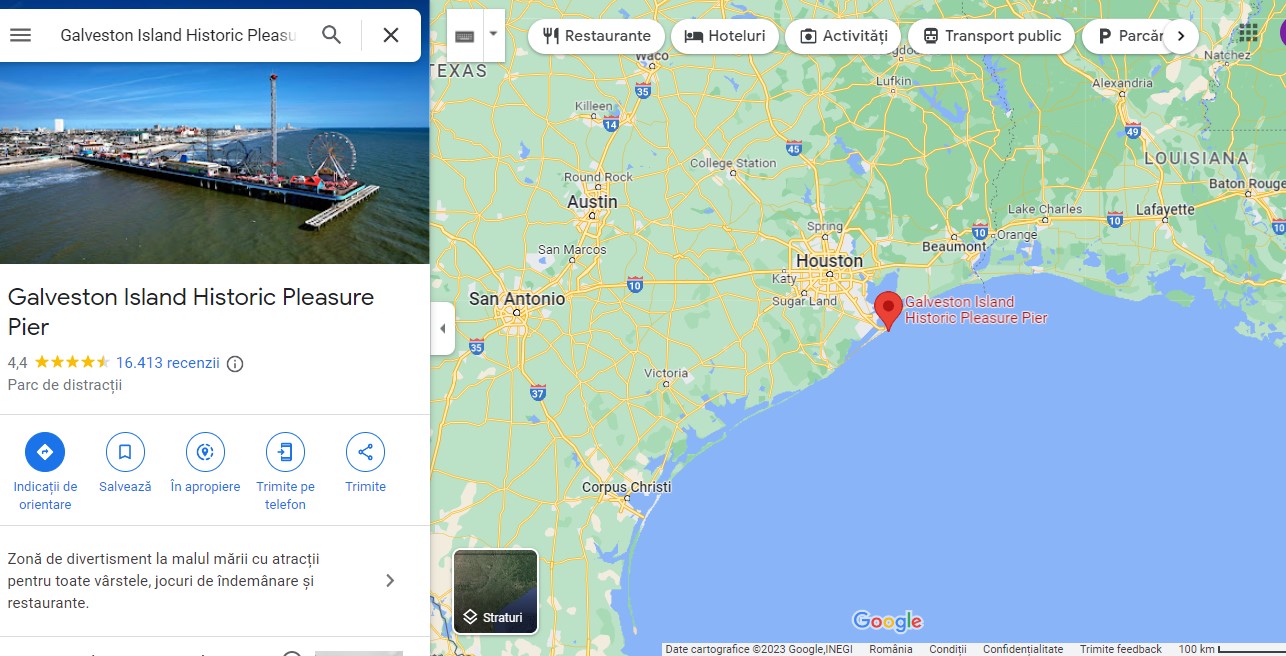This screenshot has height=656, width=1286.
Task: Open the hamburger main menu
Action: point(20,35)
